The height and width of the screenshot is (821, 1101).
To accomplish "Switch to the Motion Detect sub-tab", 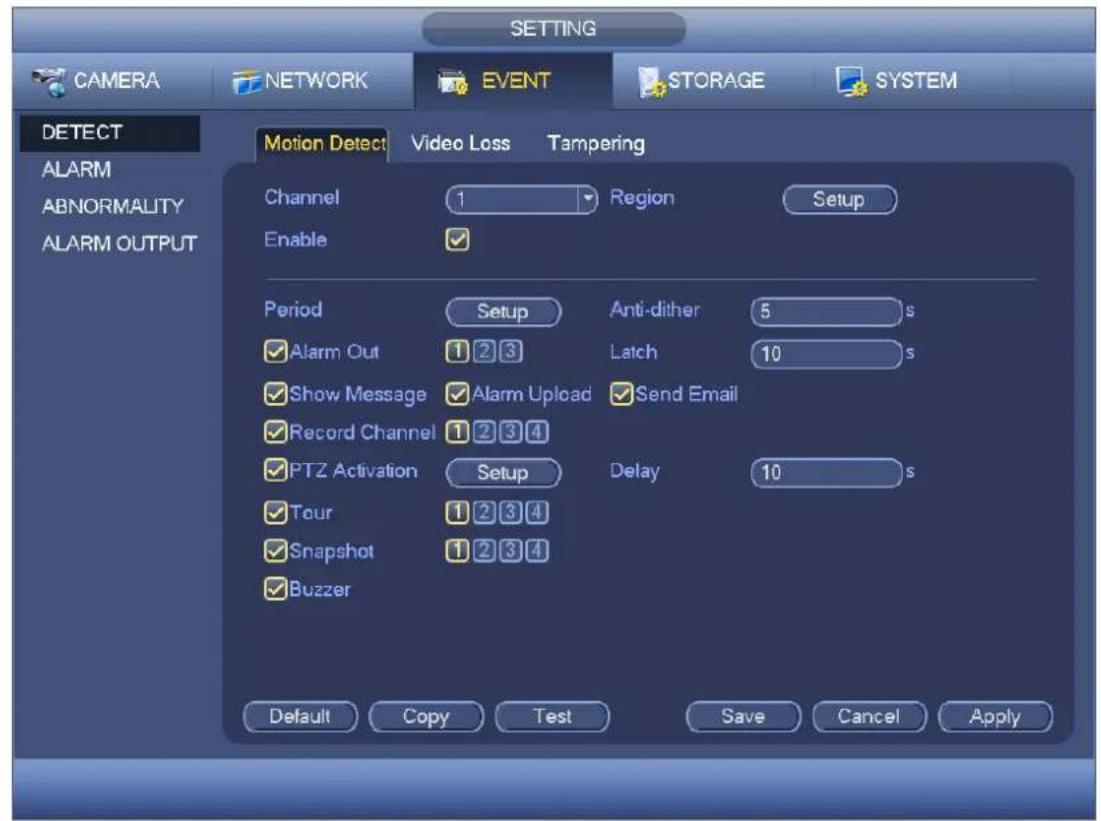I will pos(324,143).
